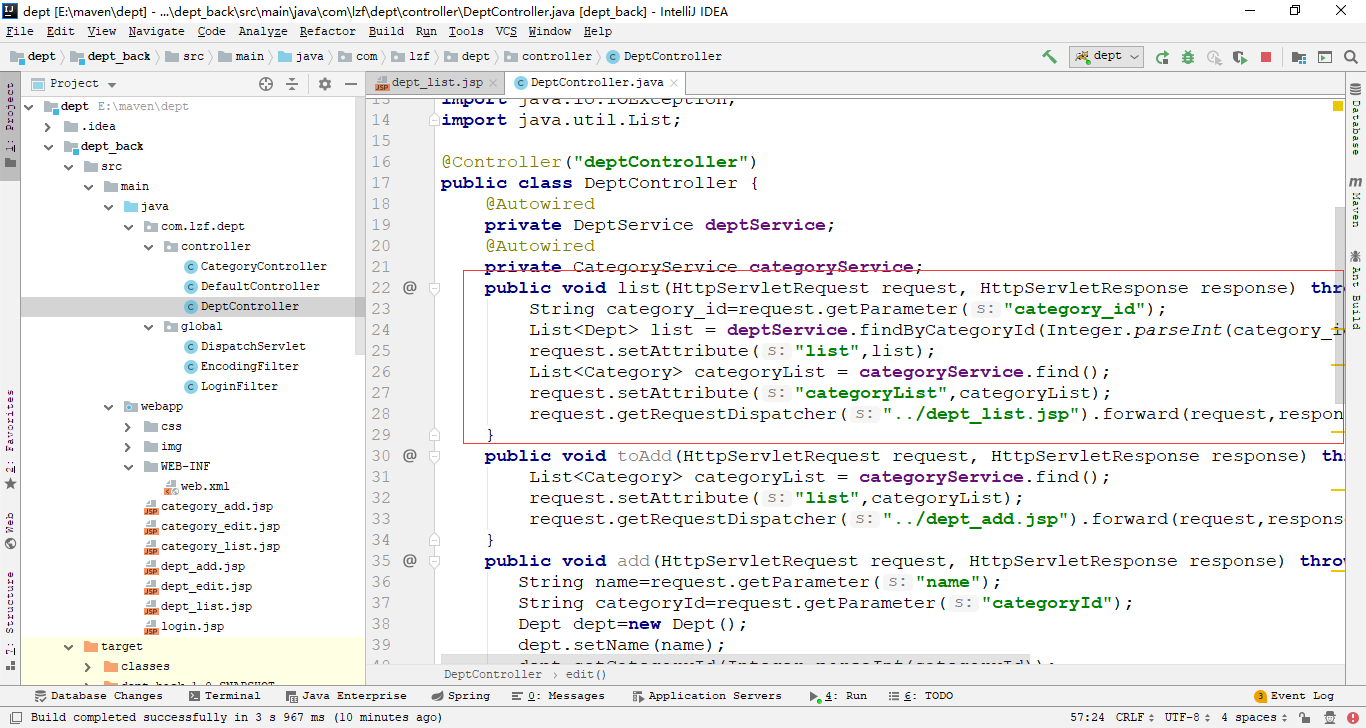Collapse the webapp folder
The width and height of the screenshot is (1366, 728).
click(107, 406)
